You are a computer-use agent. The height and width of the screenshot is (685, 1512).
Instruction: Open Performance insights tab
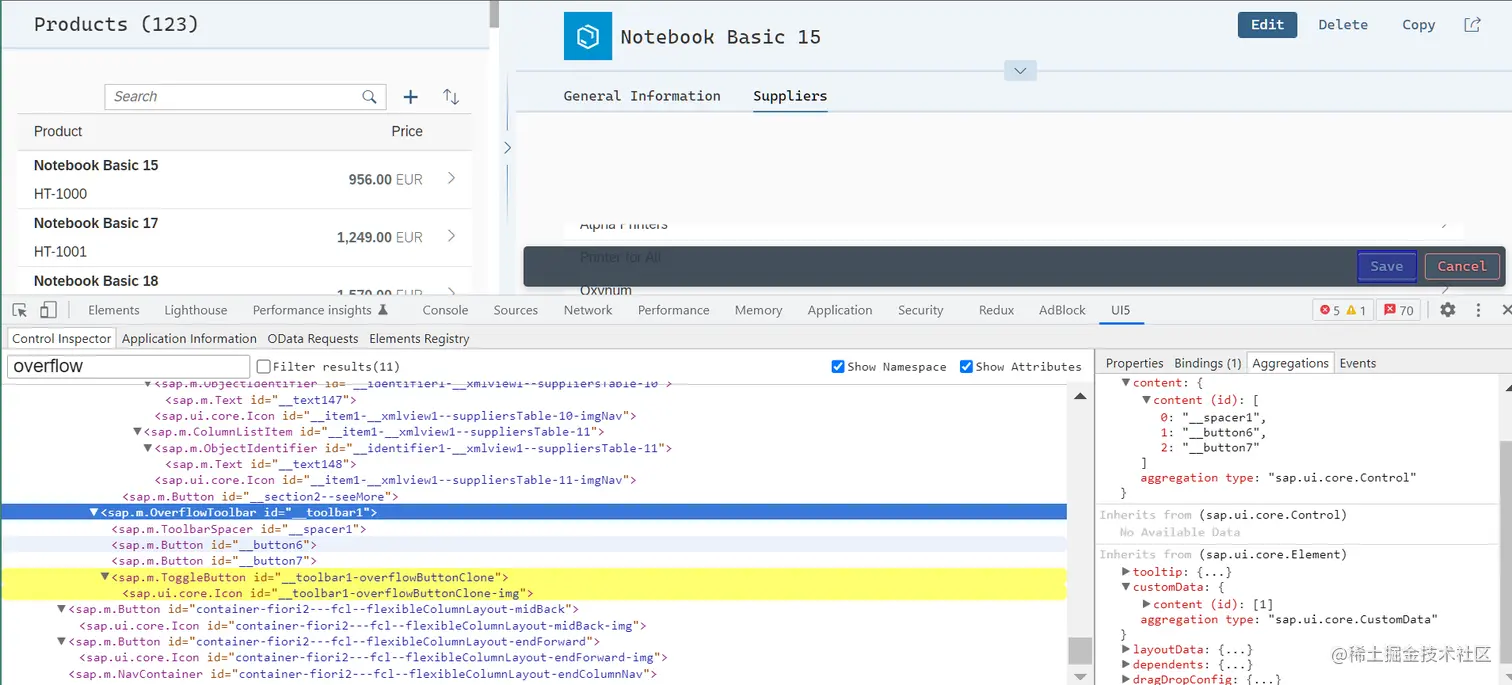(320, 310)
